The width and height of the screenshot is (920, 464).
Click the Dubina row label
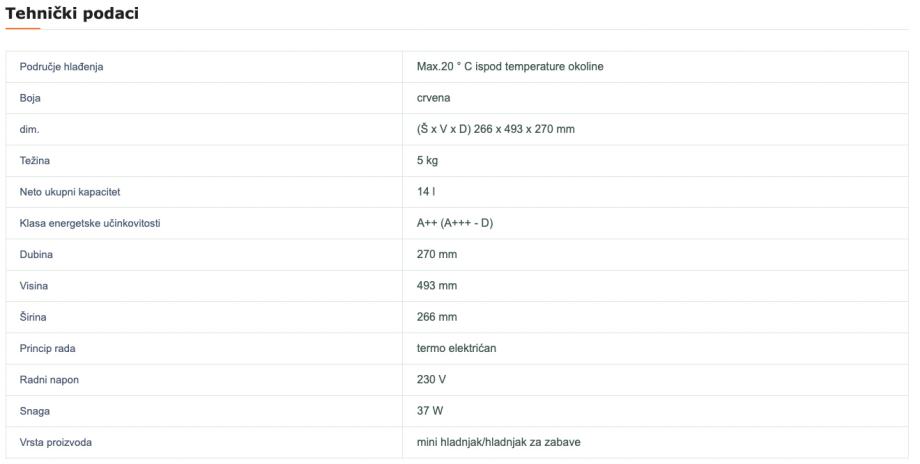[36, 254]
